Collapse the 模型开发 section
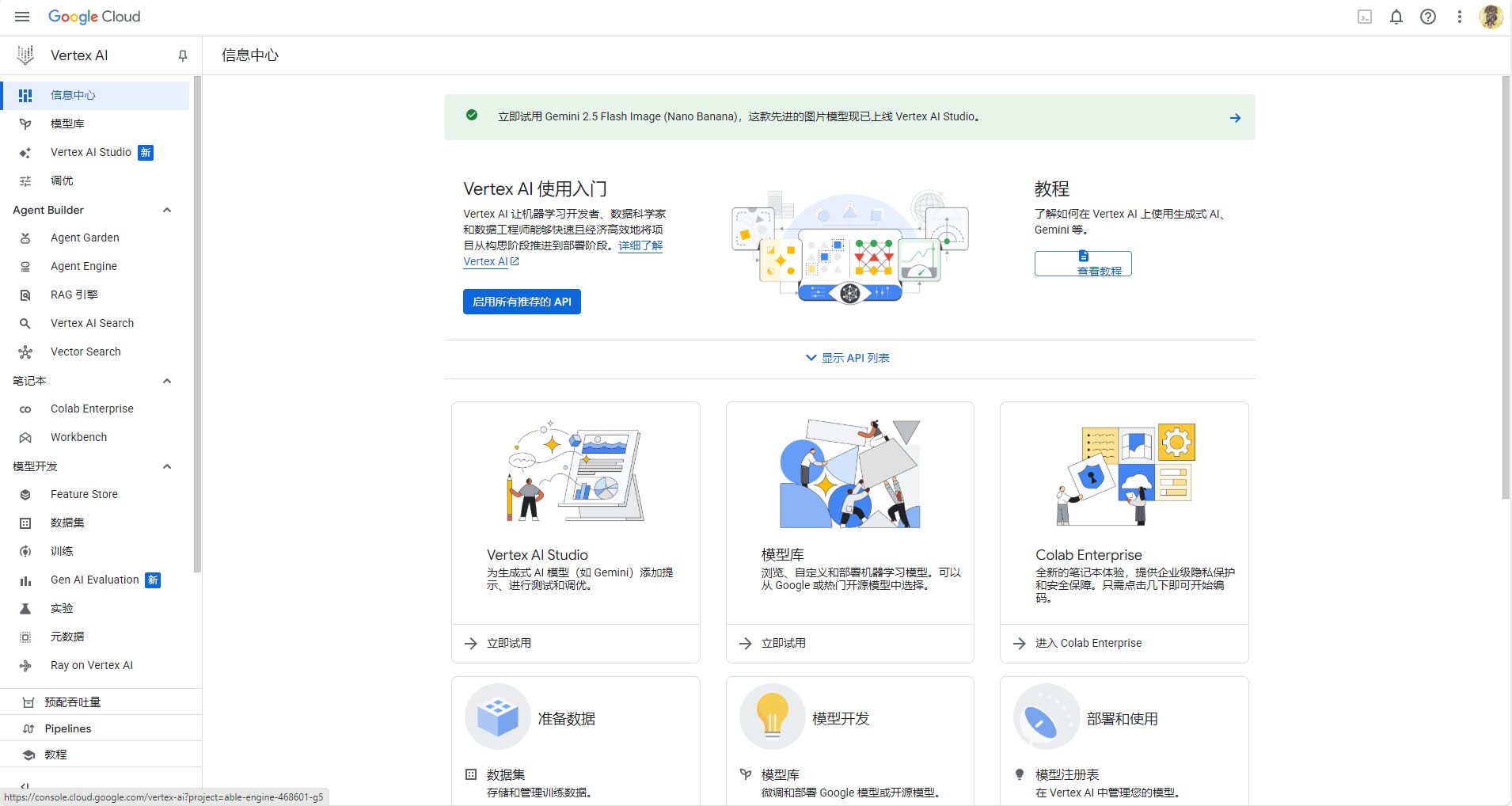The height and width of the screenshot is (806, 1512). tap(167, 466)
